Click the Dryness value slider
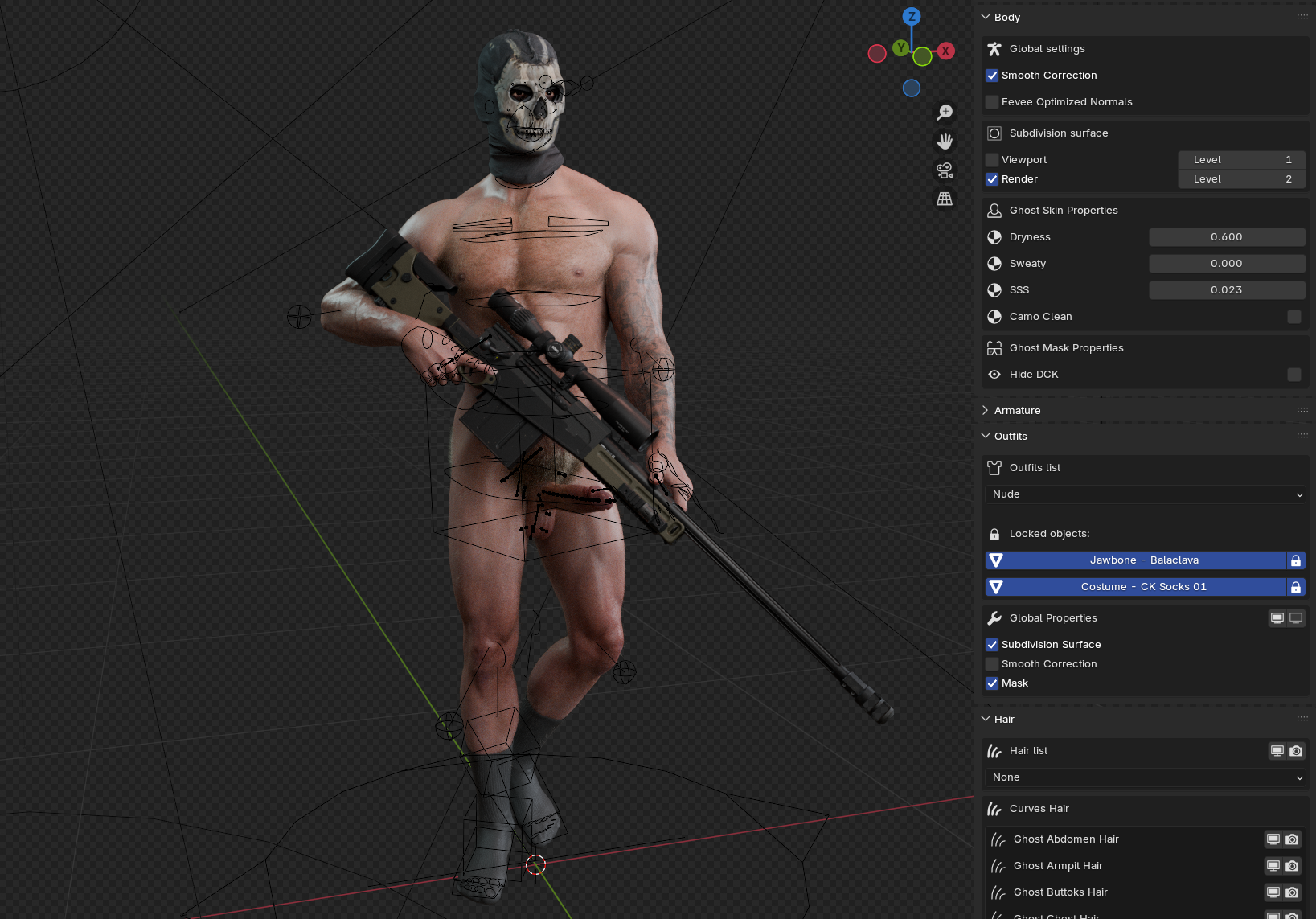Image resolution: width=1316 pixels, height=919 pixels. pyautogui.click(x=1226, y=237)
